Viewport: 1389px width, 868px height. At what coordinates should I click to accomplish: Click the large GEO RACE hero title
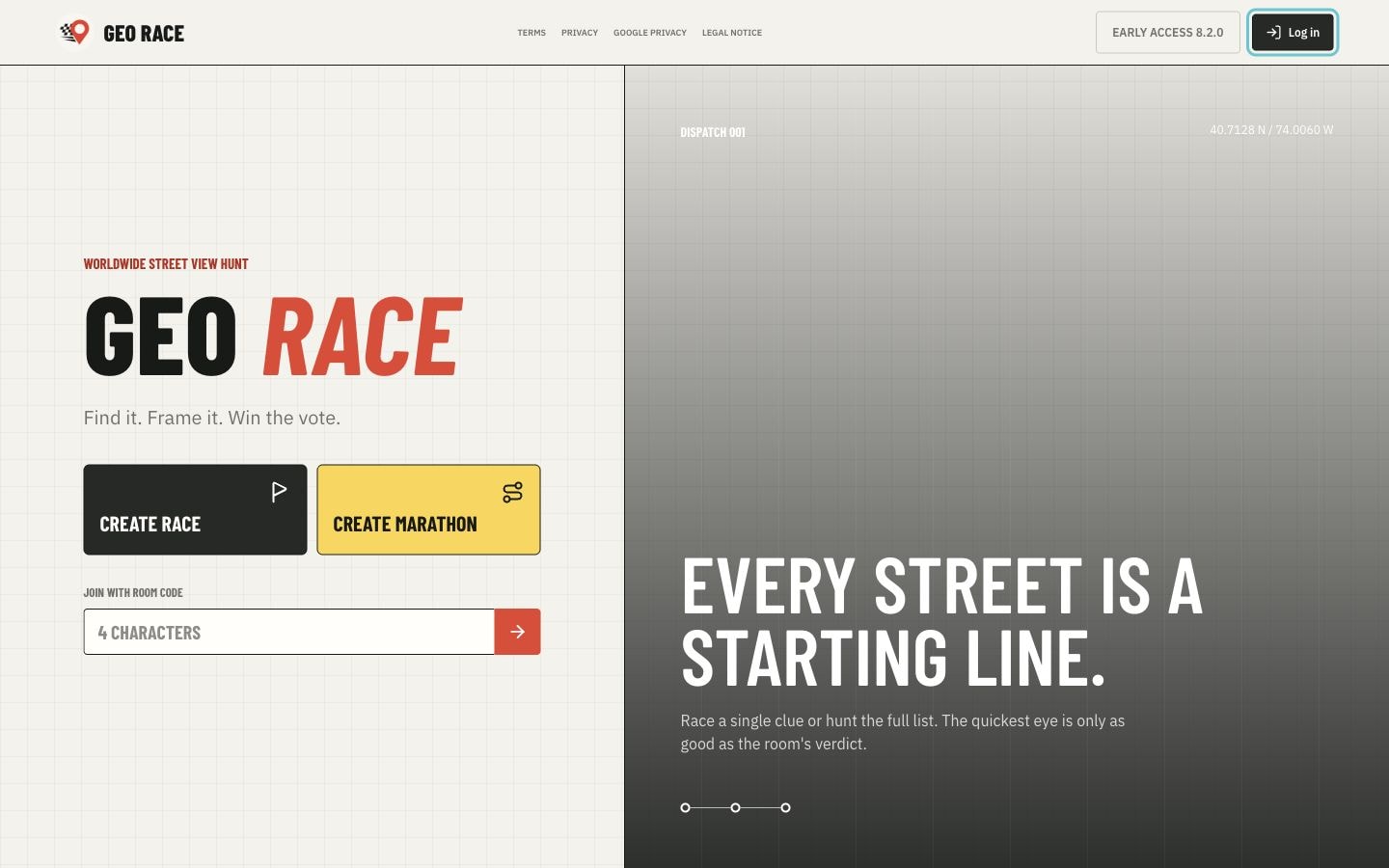(x=274, y=336)
